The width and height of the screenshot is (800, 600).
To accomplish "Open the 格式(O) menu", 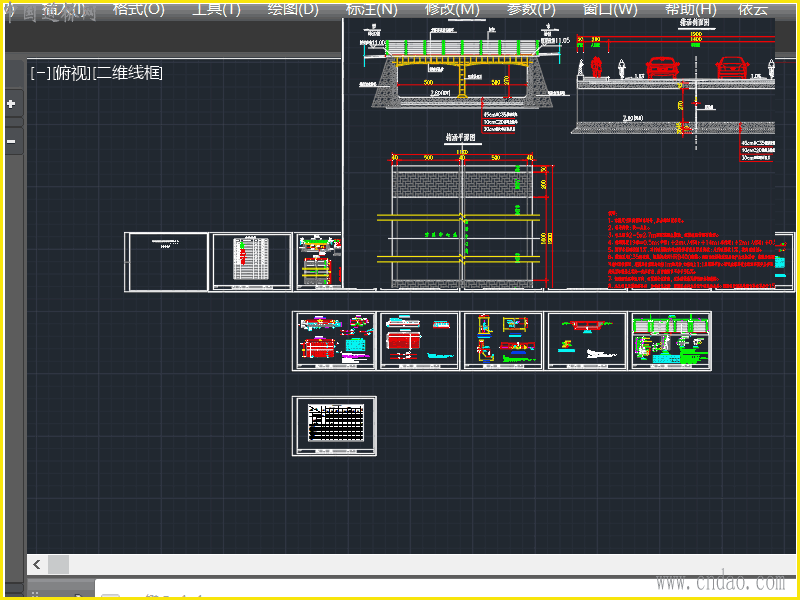I will [138, 9].
